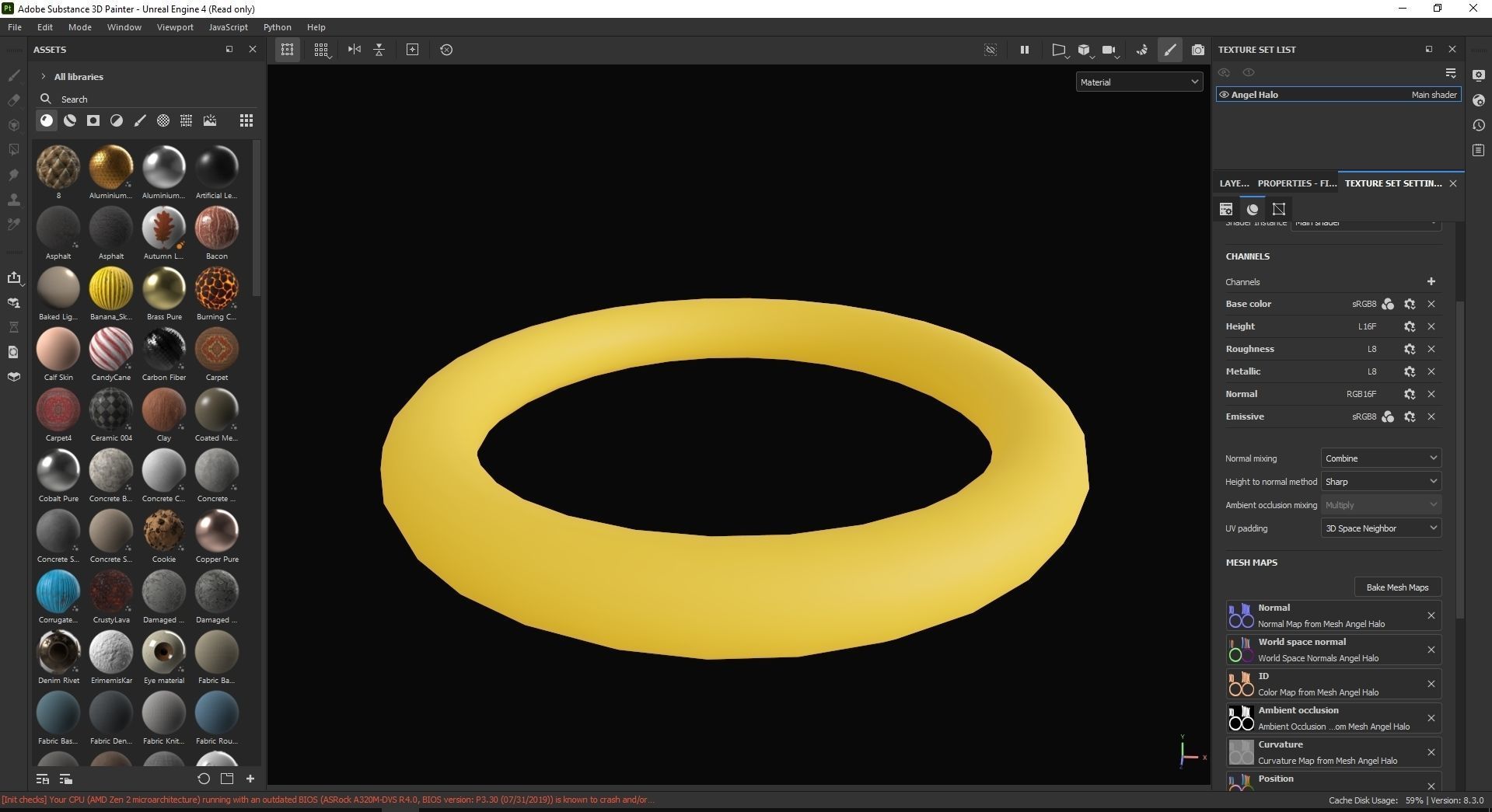
Task: Click the vertical flip symmetry icon
Action: pos(379,50)
